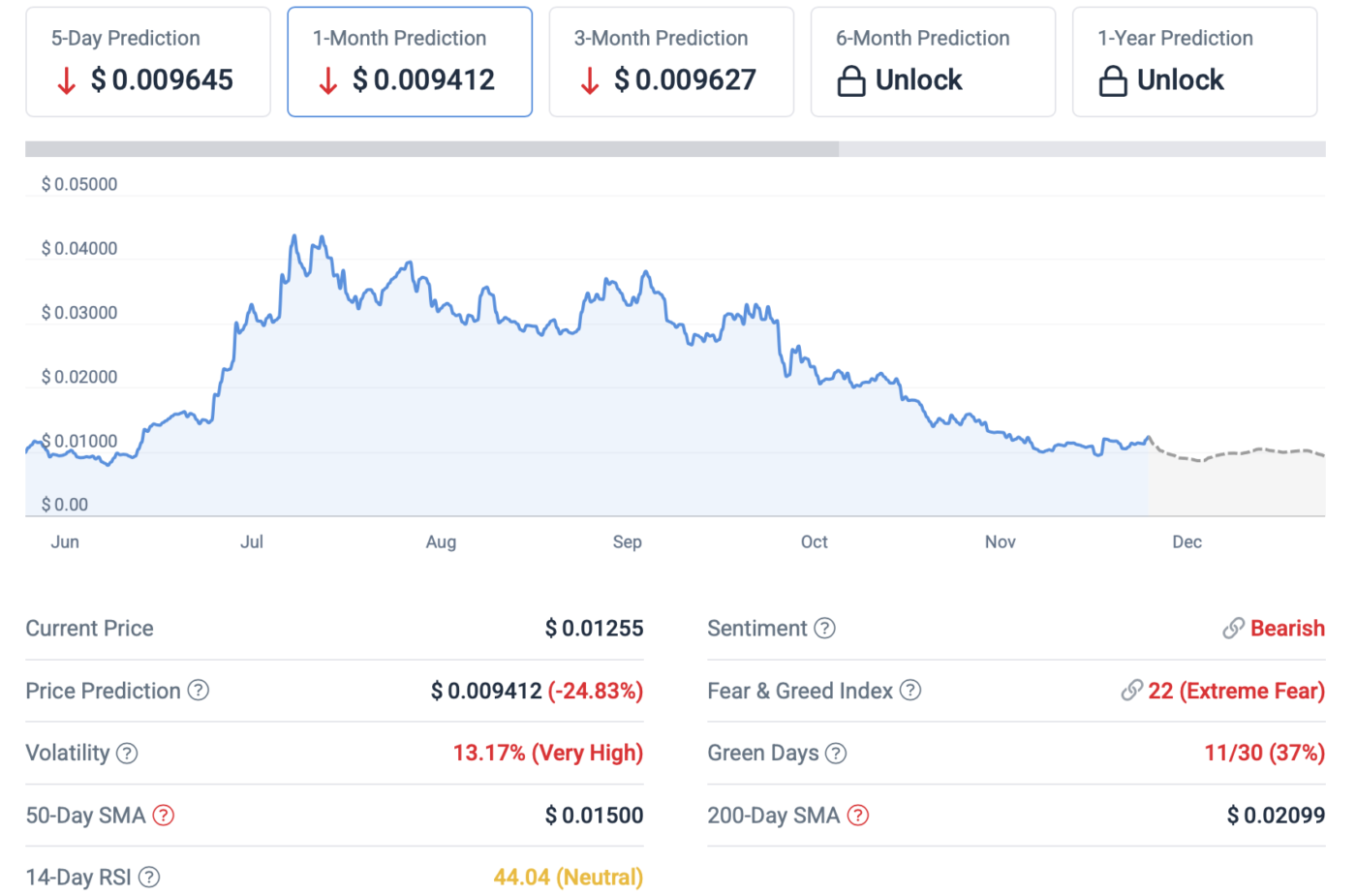
Task: Click the red warning icon beside 200-Day SMA
Action: pos(857,816)
